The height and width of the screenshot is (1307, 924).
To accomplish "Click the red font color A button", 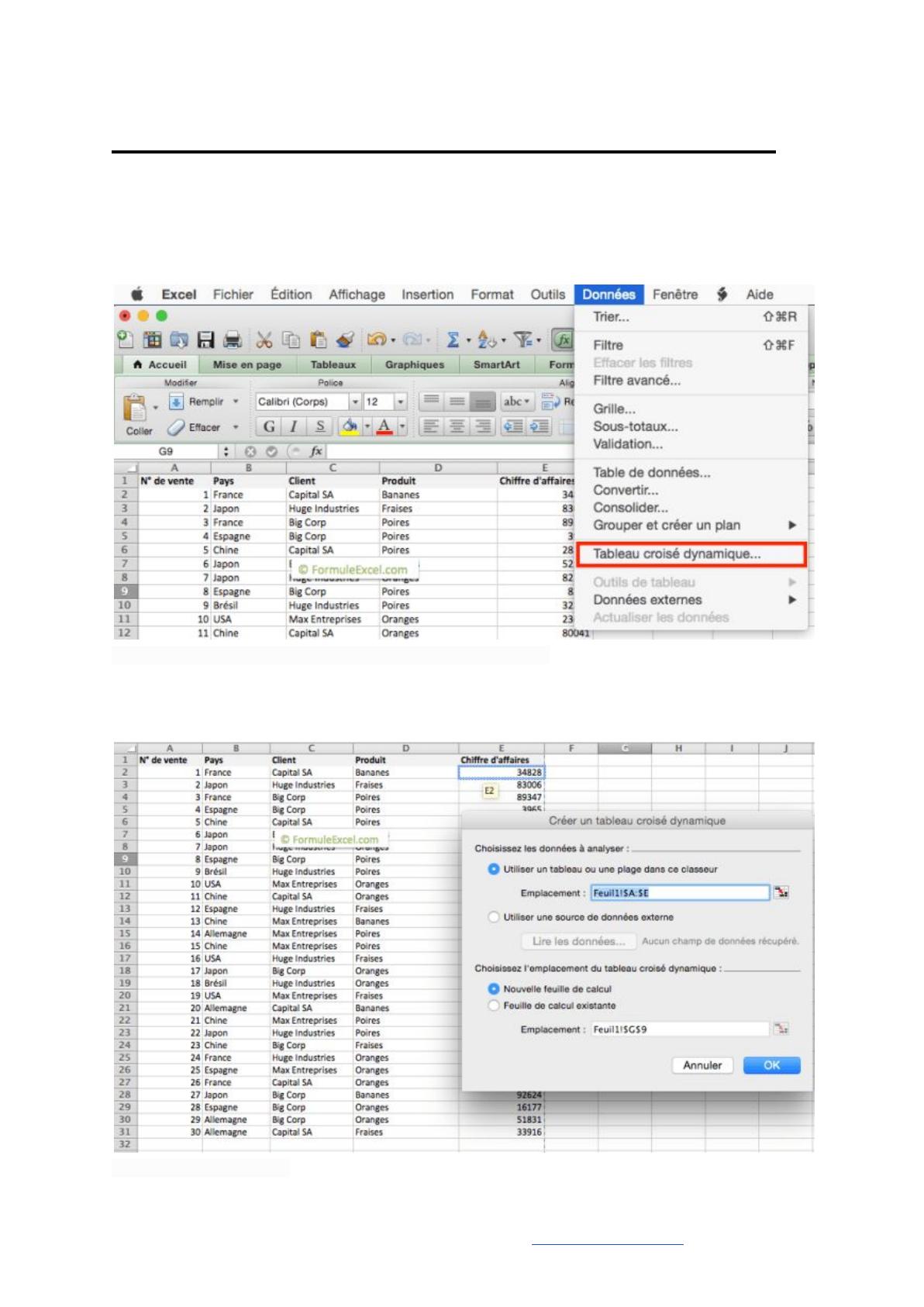I will (x=384, y=426).
